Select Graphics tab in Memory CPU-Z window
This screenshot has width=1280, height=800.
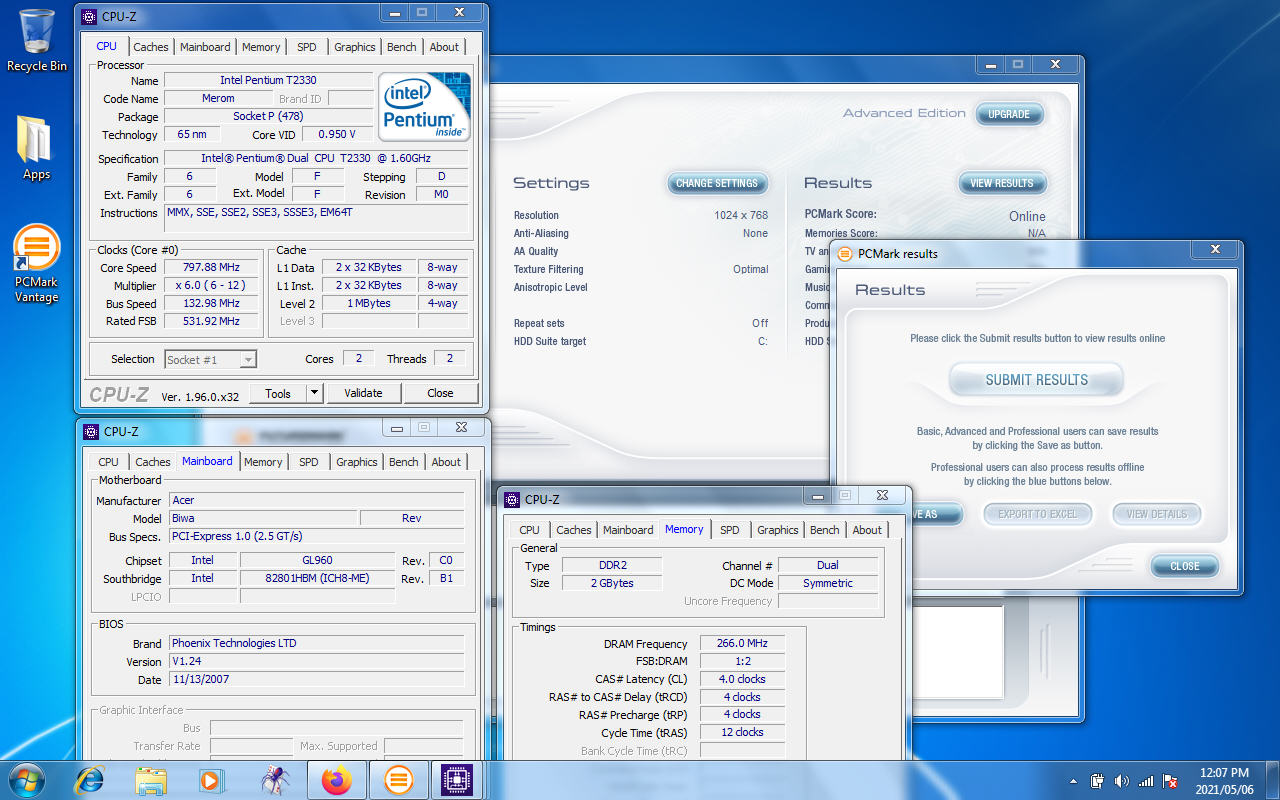778,530
